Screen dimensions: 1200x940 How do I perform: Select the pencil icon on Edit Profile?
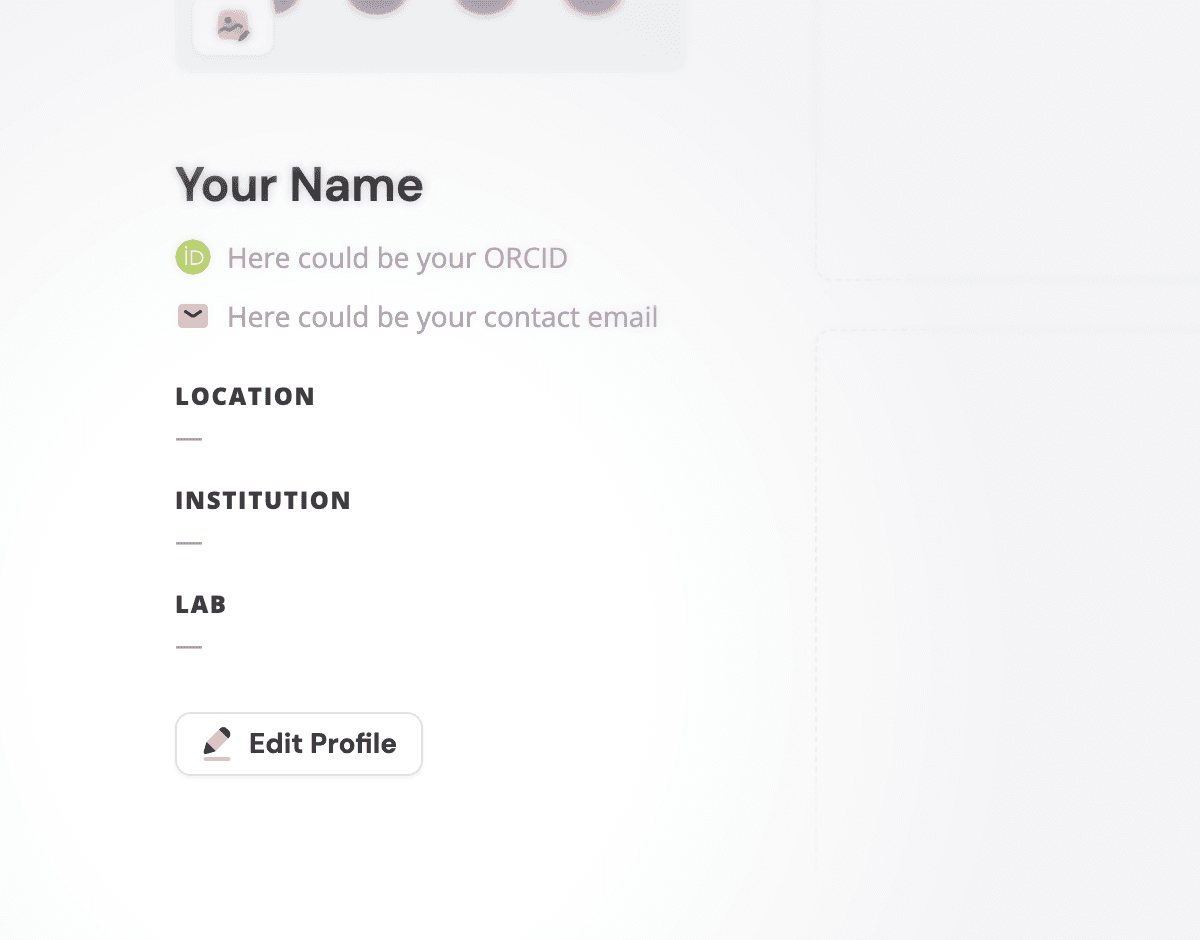(x=215, y=743)
